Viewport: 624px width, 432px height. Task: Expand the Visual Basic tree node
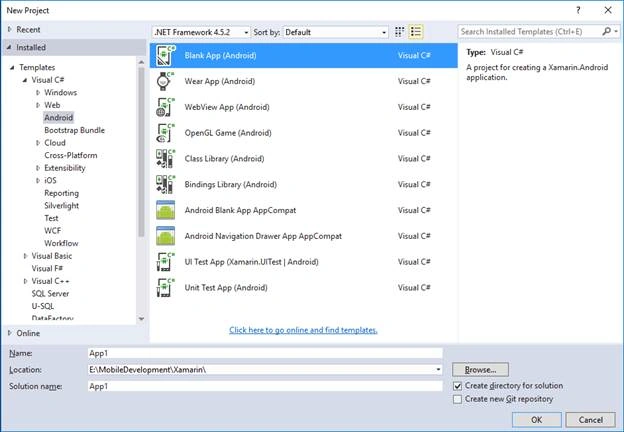coord(25,256)
